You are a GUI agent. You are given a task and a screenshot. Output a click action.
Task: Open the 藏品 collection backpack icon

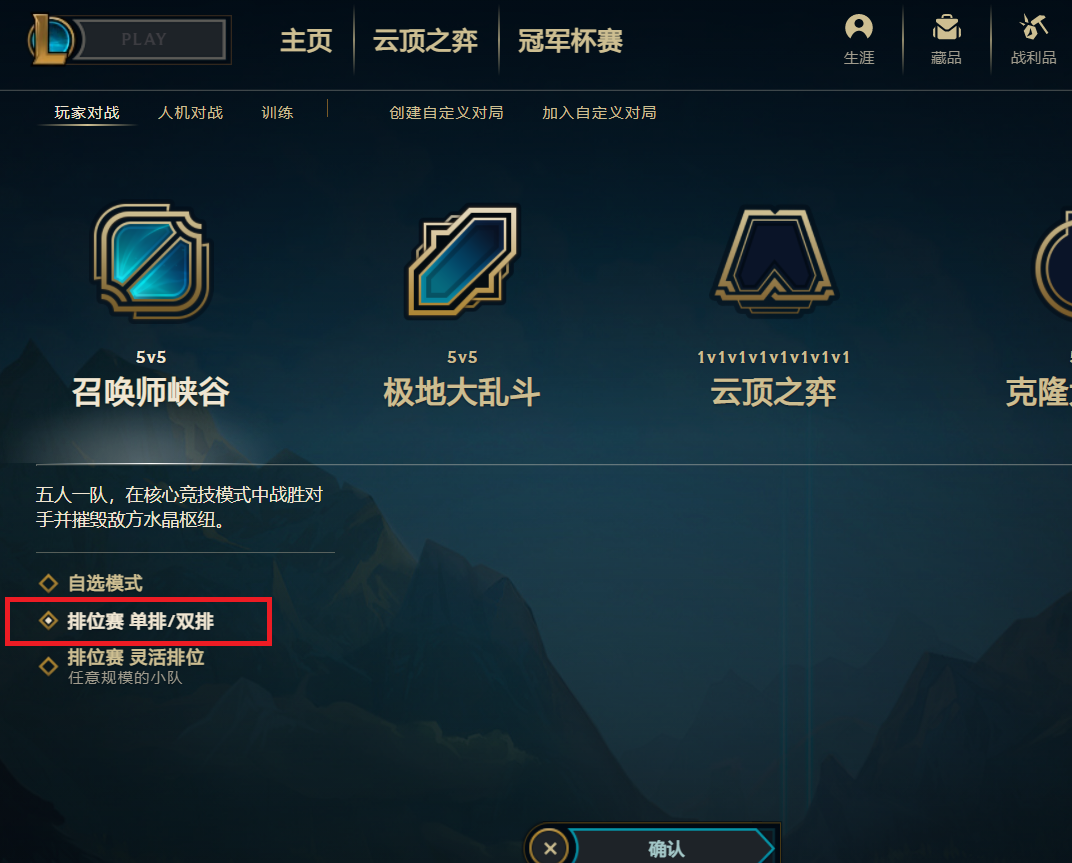(x=946, y=27)
